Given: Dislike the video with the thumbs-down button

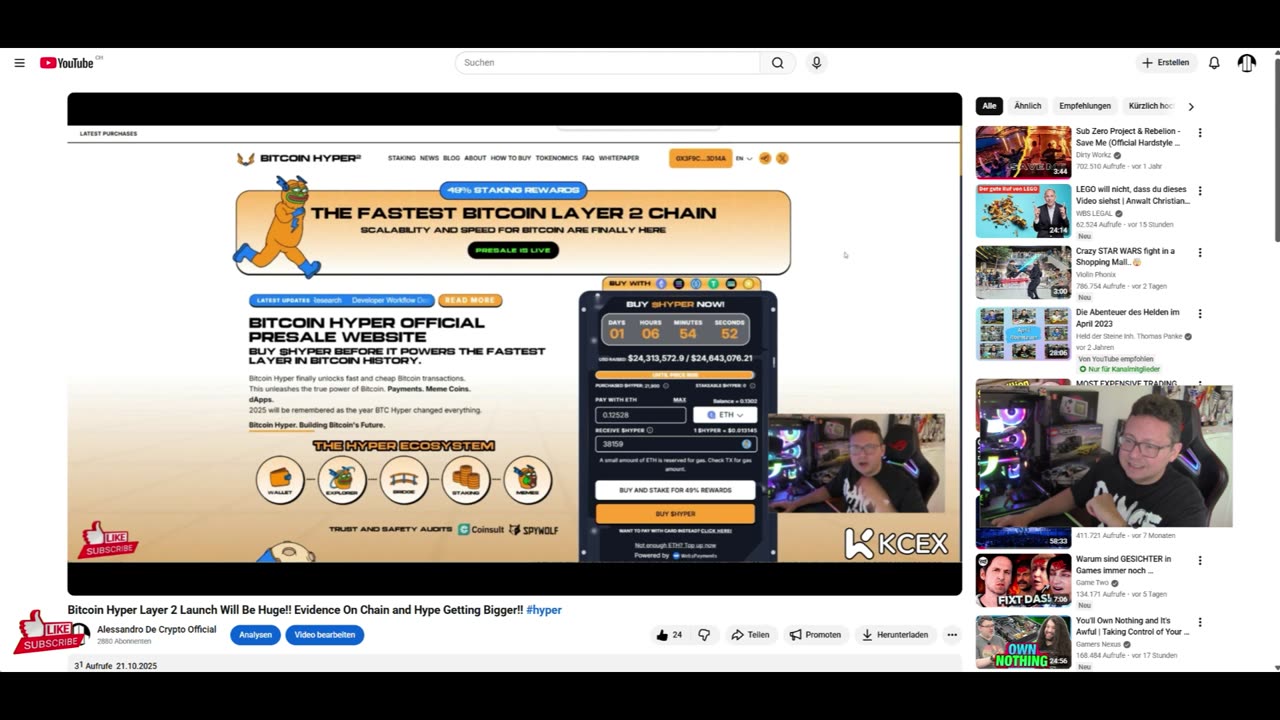Looking at the screenshot, I should 704,635.
